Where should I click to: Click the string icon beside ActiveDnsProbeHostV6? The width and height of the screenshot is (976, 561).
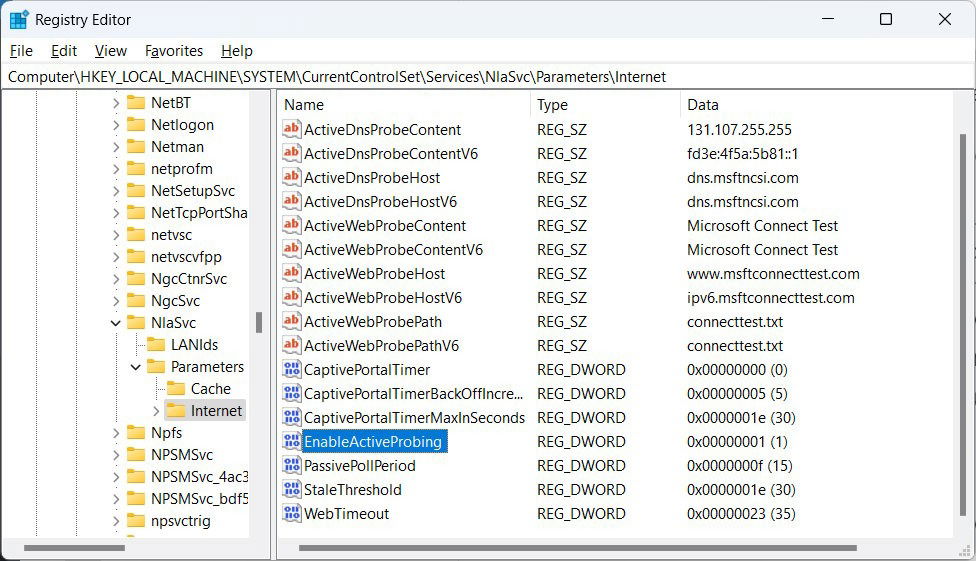[291, 201]
